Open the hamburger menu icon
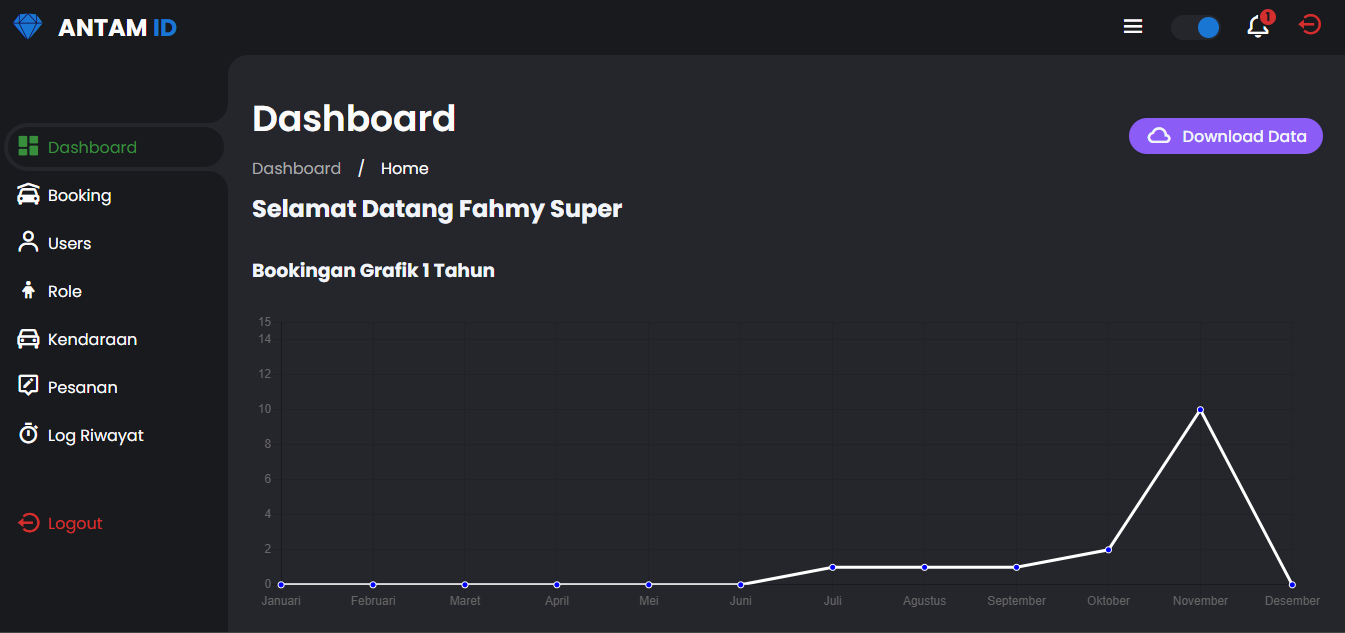This screenshot has height=633, width=1345. click(1132, 26)
